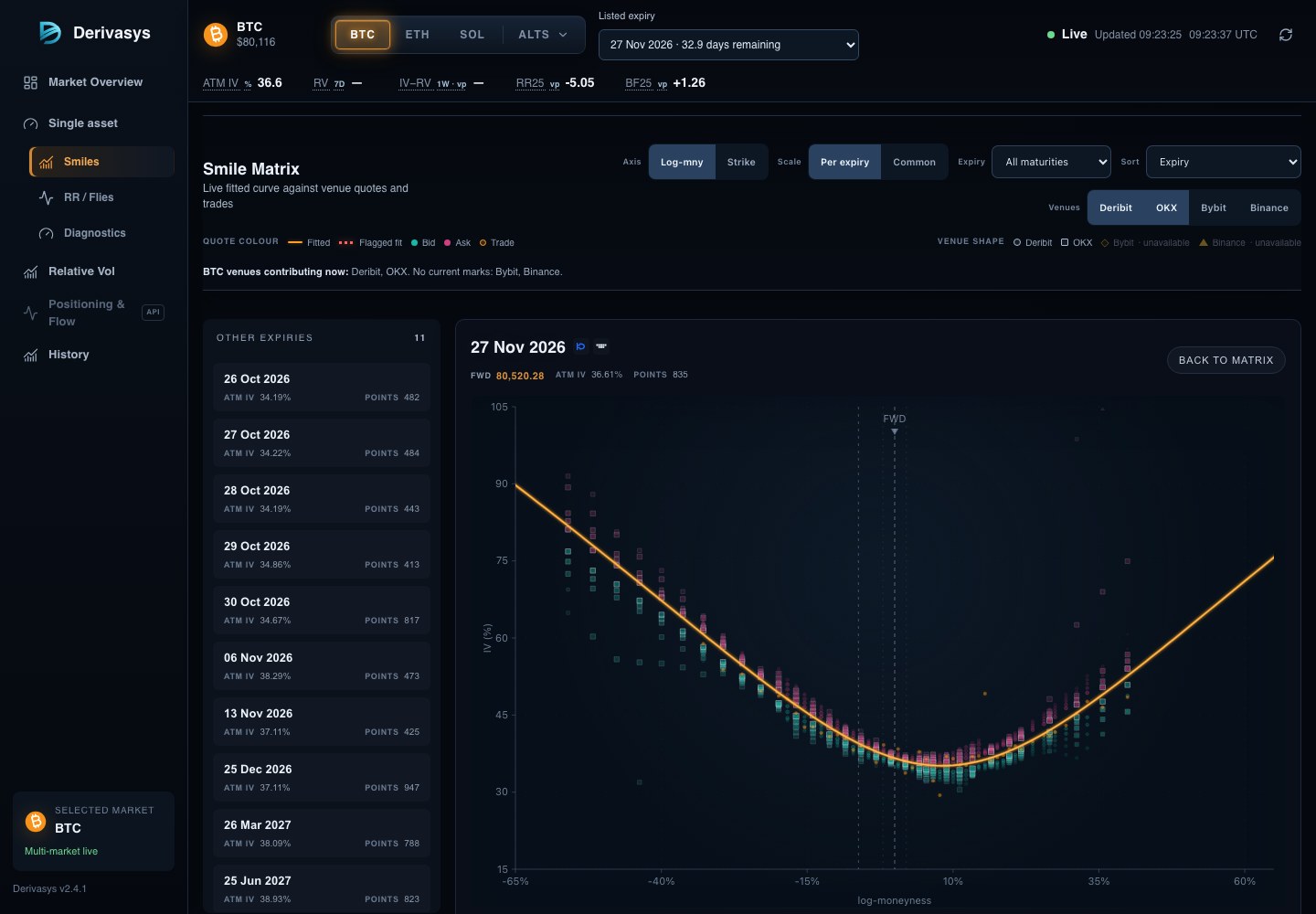Screen dimensions: 1316x914
Task: Toggle the OKX venue filter
Action: (1166, 207)
